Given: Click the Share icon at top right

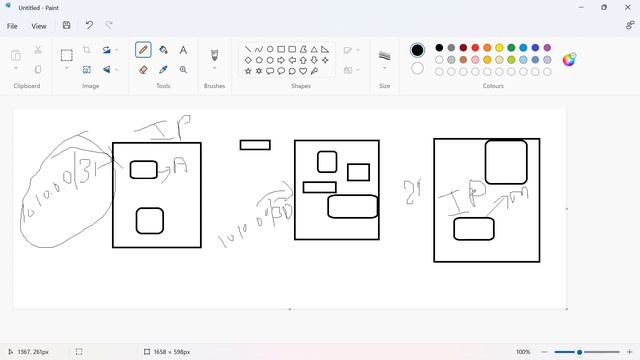Looking at the screenshot, I should coord(630,25).
